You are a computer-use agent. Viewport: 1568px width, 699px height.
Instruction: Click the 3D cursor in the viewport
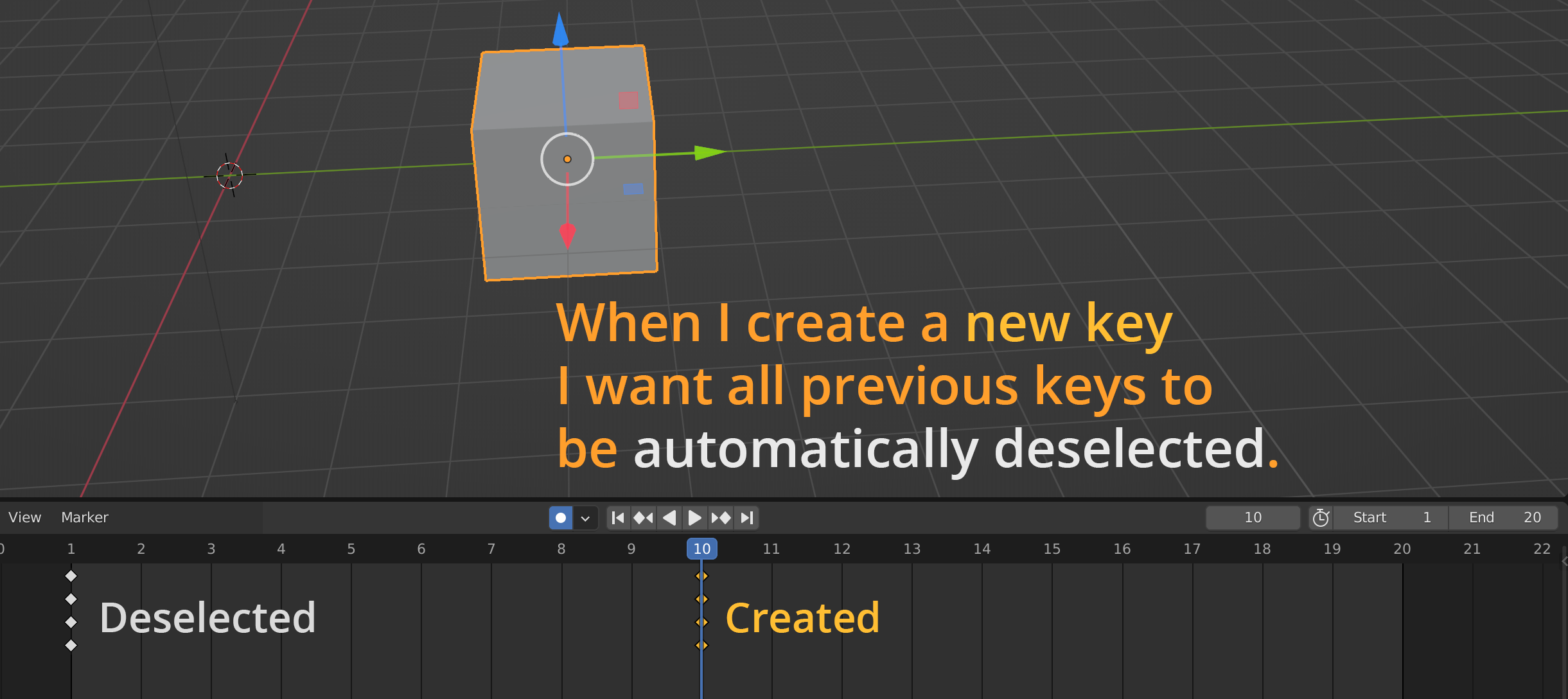tap(229, 175)
